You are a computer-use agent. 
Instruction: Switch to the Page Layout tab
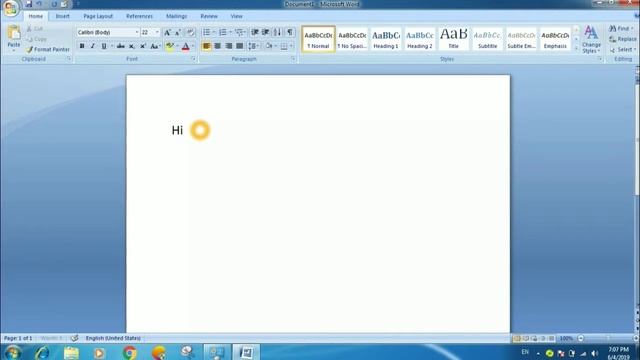point(98,16)
